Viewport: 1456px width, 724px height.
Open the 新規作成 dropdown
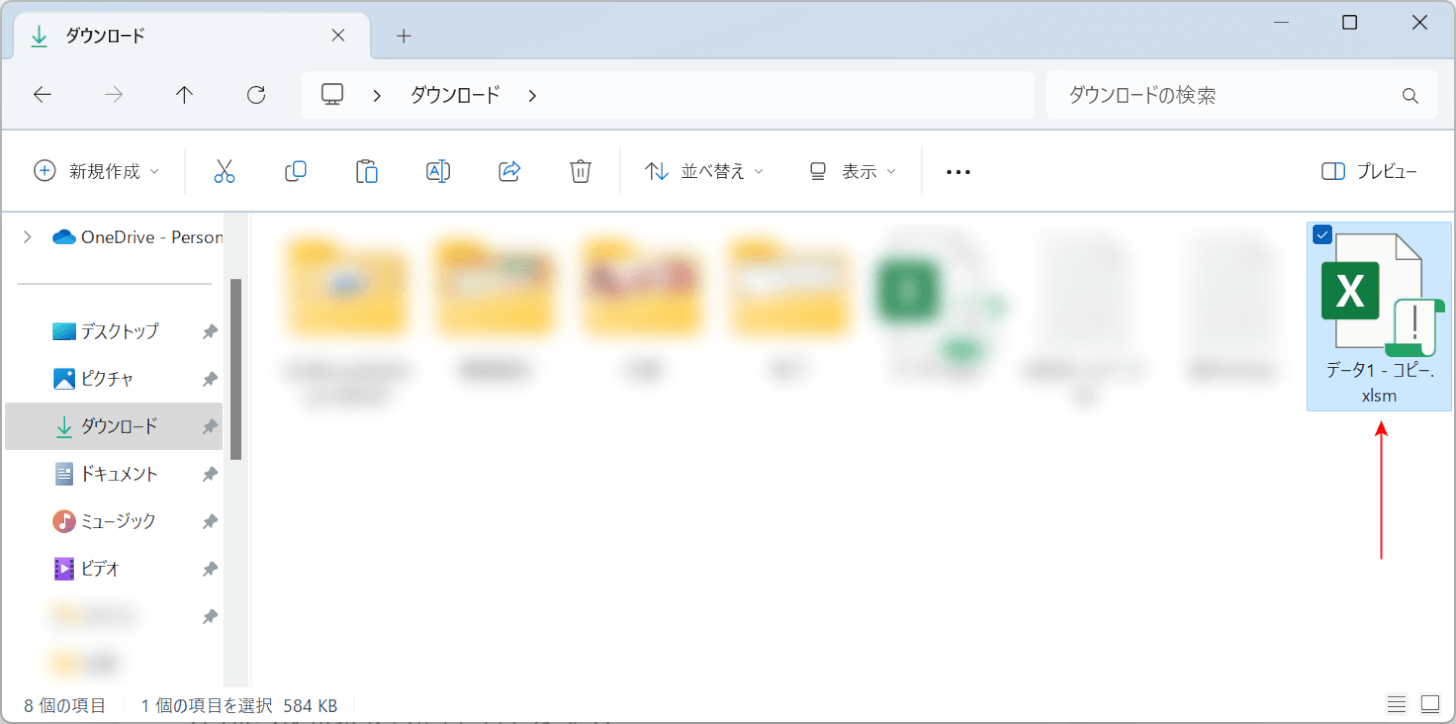[x=96, y=172]
